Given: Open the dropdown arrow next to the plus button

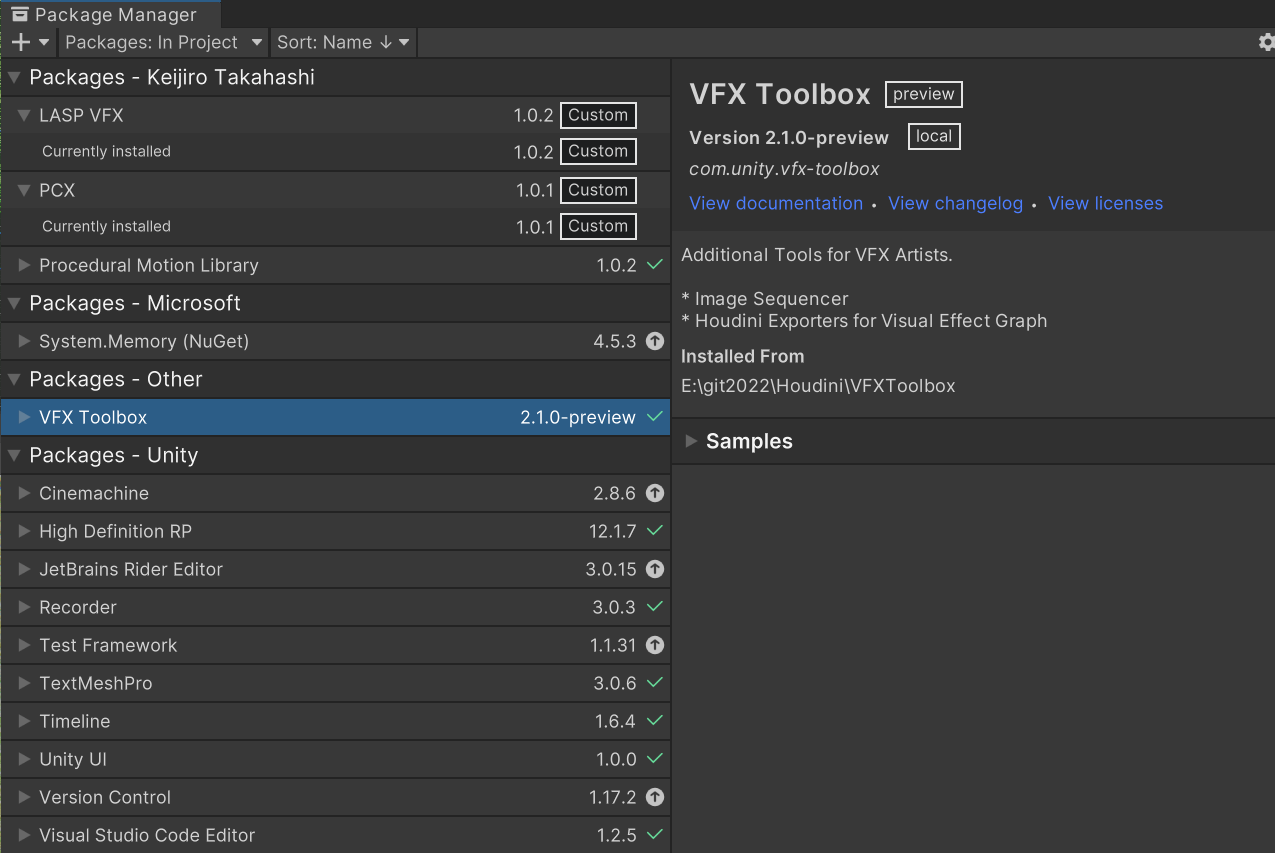Looking at the screenshot, I should coord(44,42).
